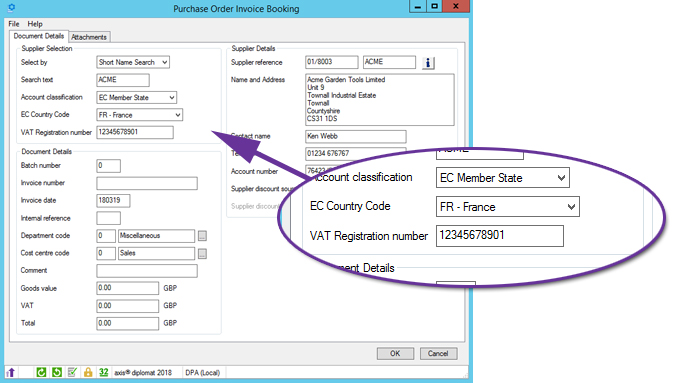
Task: Click the Miscellaneous department name field
Action: tap(156, 236)
